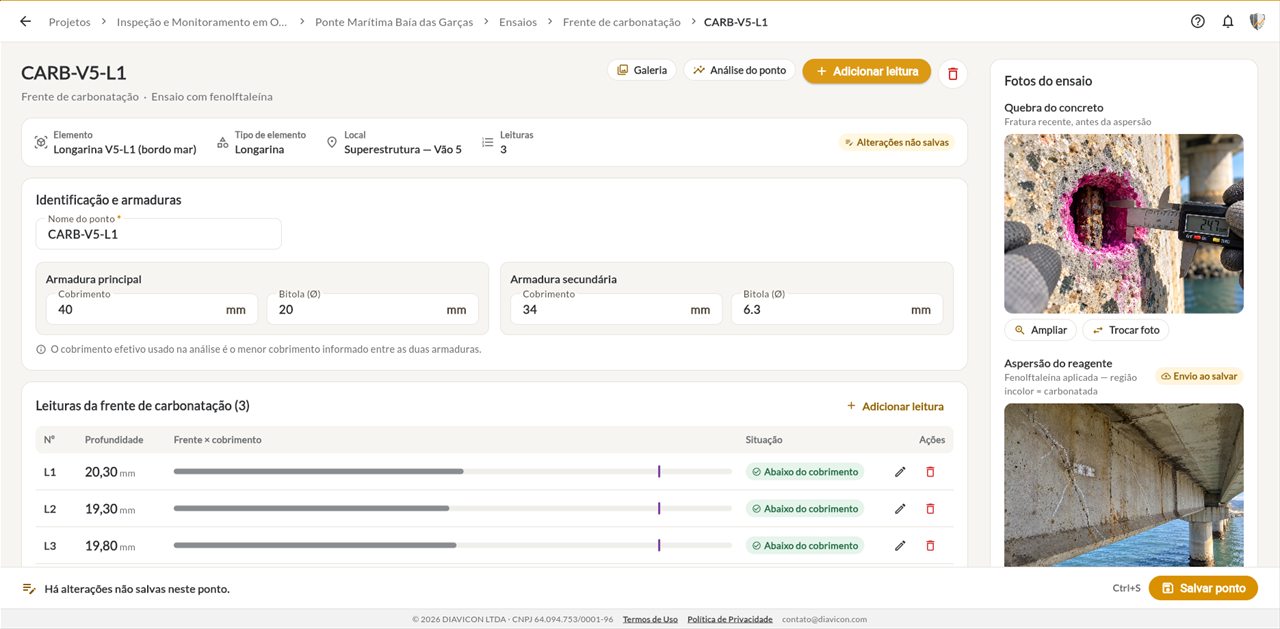Add a reading from the readings table header
This screenshot has height=629, width=1280.
(895, 406)
